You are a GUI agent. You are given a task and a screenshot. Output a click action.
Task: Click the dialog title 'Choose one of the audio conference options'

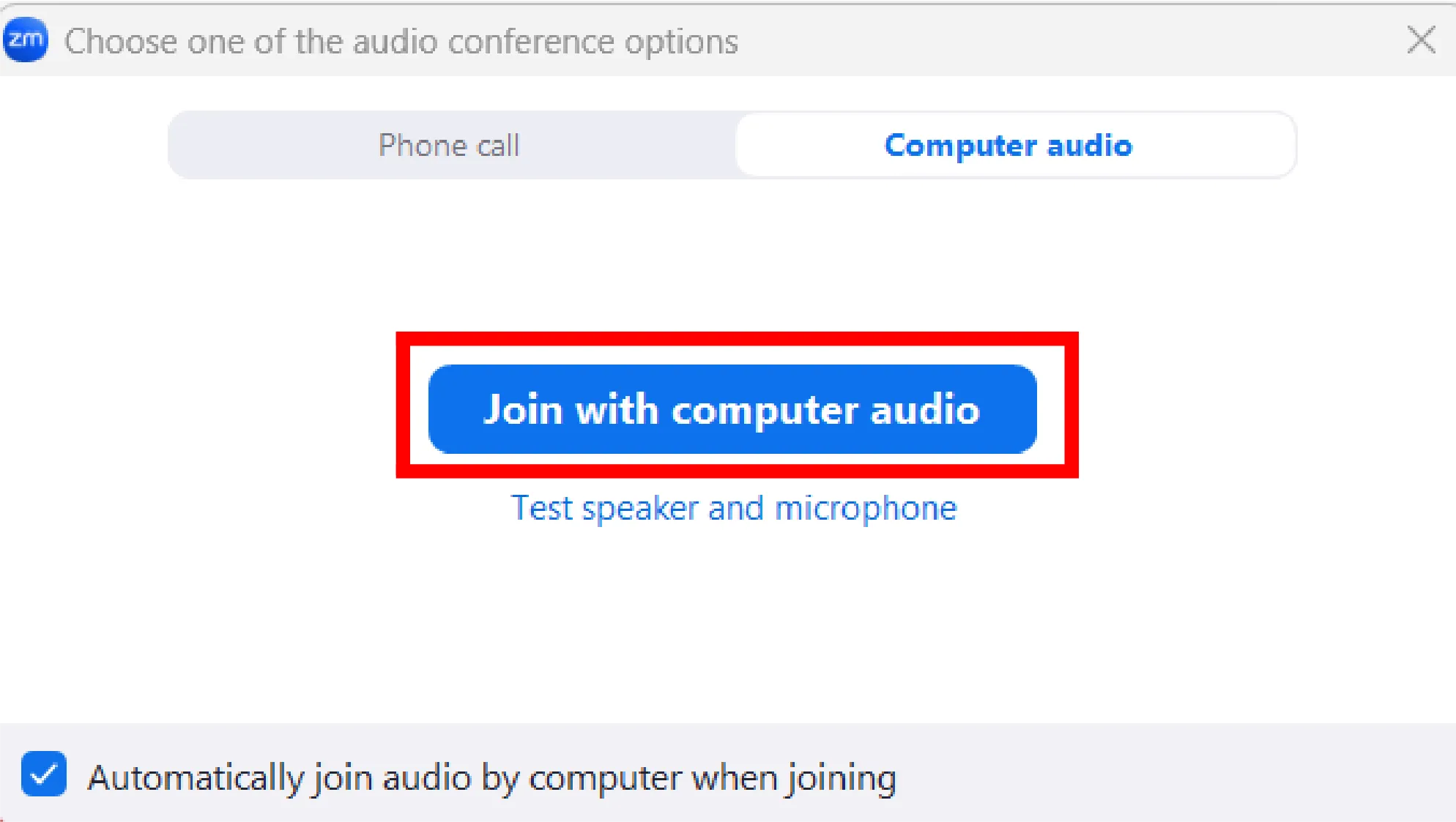click(401, 42)
